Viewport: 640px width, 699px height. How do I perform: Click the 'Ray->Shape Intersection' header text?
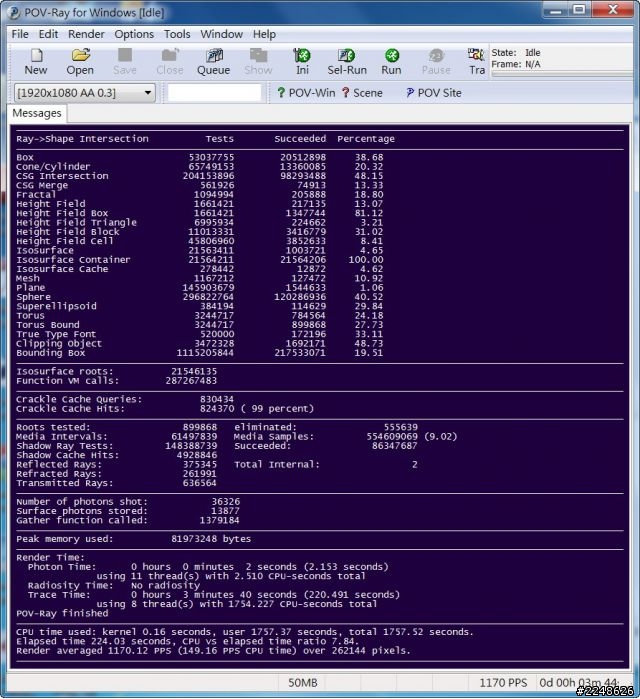pyautogui.click(x=82, y=139)
